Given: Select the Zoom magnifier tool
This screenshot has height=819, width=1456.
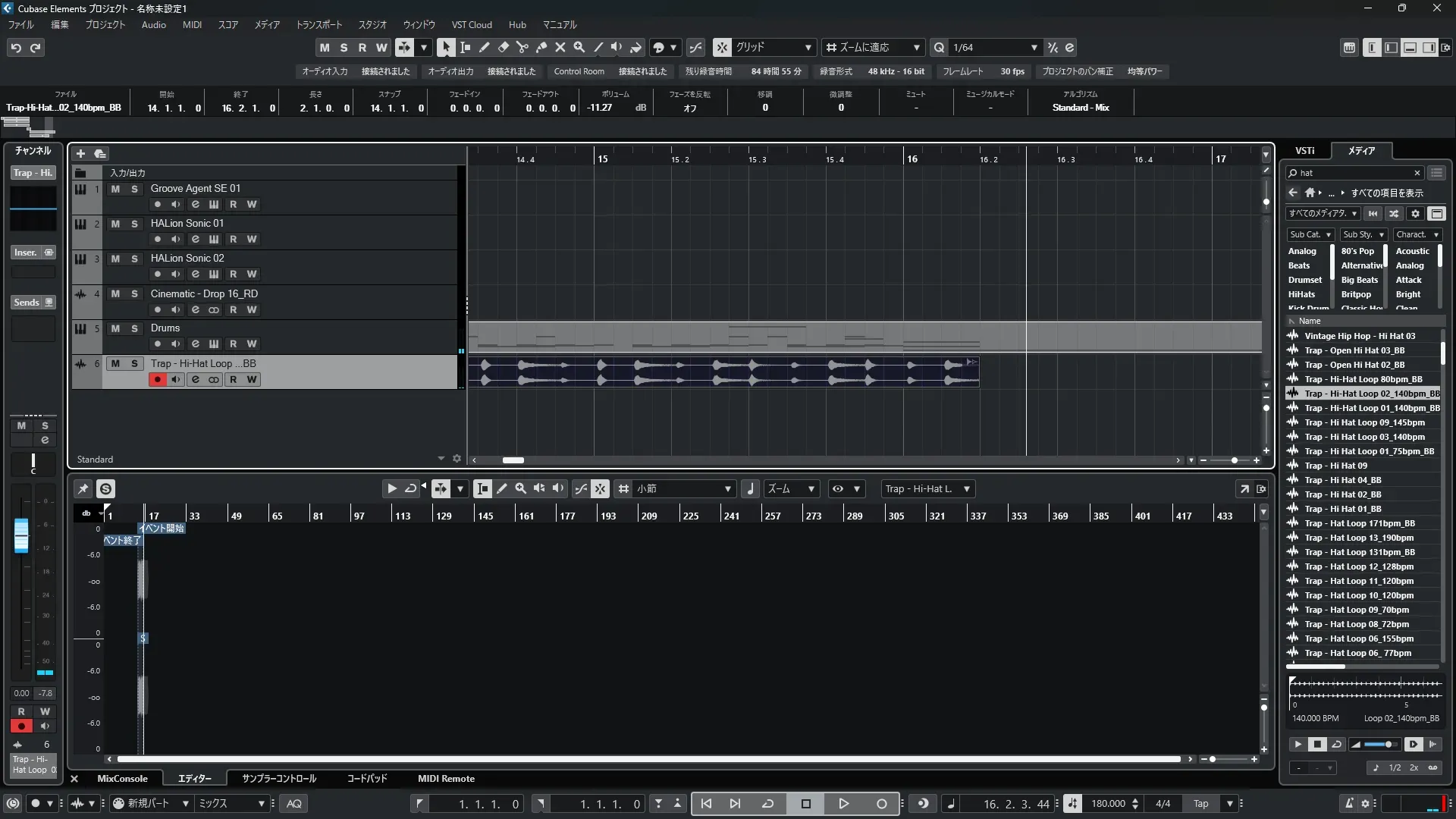Looking at the screenshot, I should click(579, 47).
